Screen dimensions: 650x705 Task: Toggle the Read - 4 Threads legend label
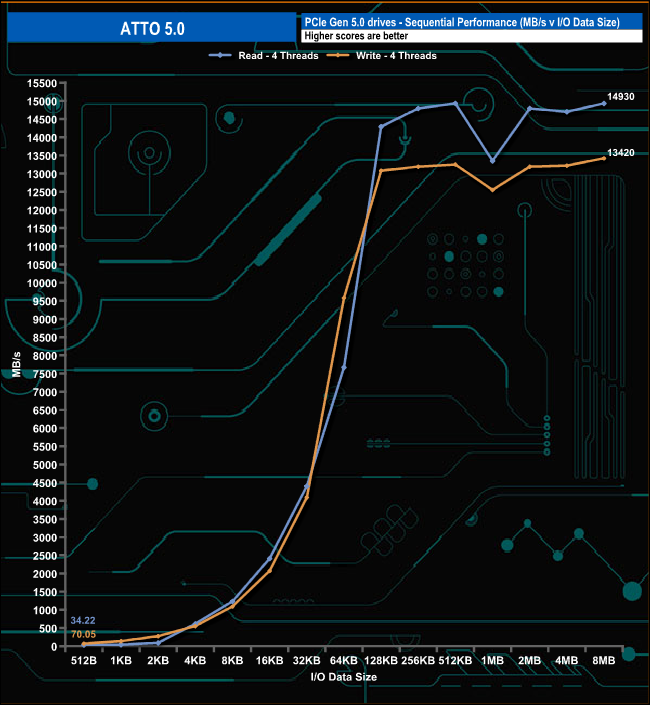point(278,56)
